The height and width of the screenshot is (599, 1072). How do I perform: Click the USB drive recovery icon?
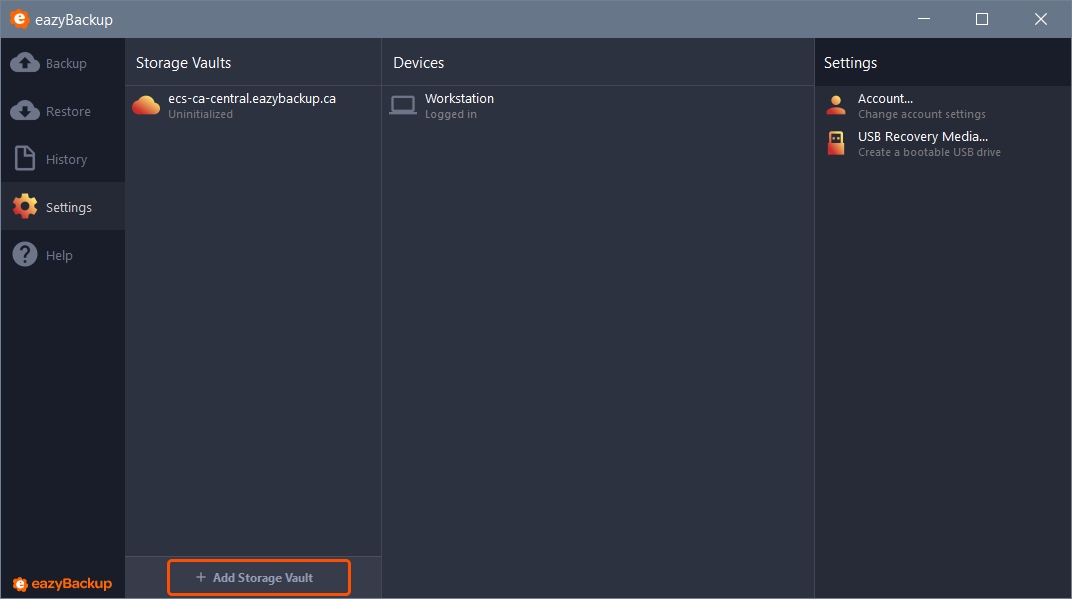click(x=835, y=144)
